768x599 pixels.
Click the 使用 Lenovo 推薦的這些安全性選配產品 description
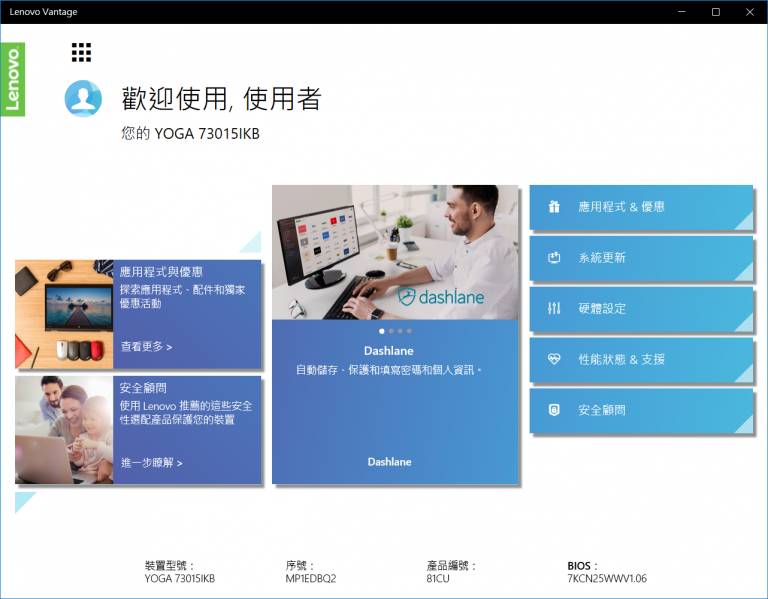tap(186, 412)
